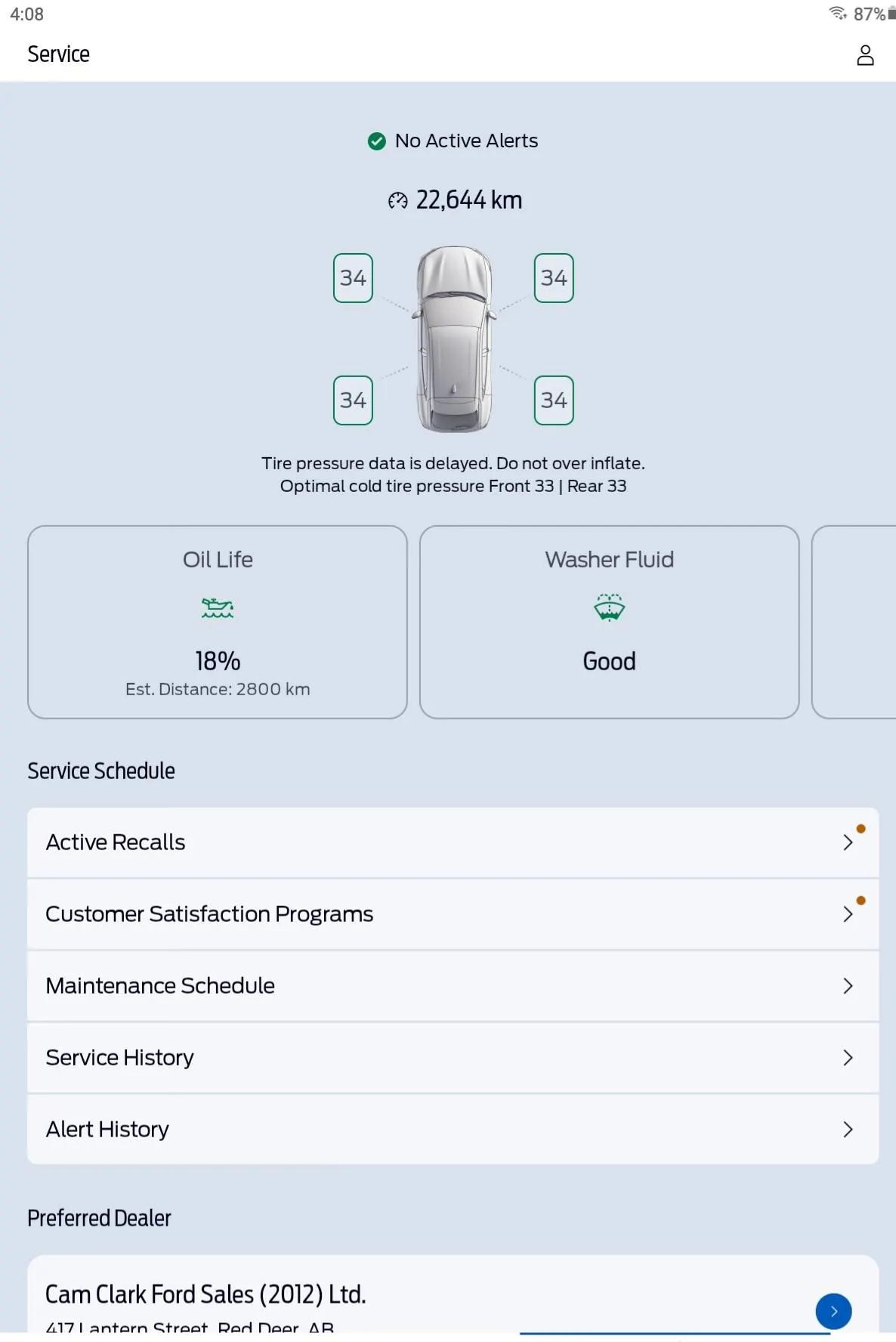Select the front right tire pressure badge
Viewport: 896px width, 1342px height.
[554, 278]
